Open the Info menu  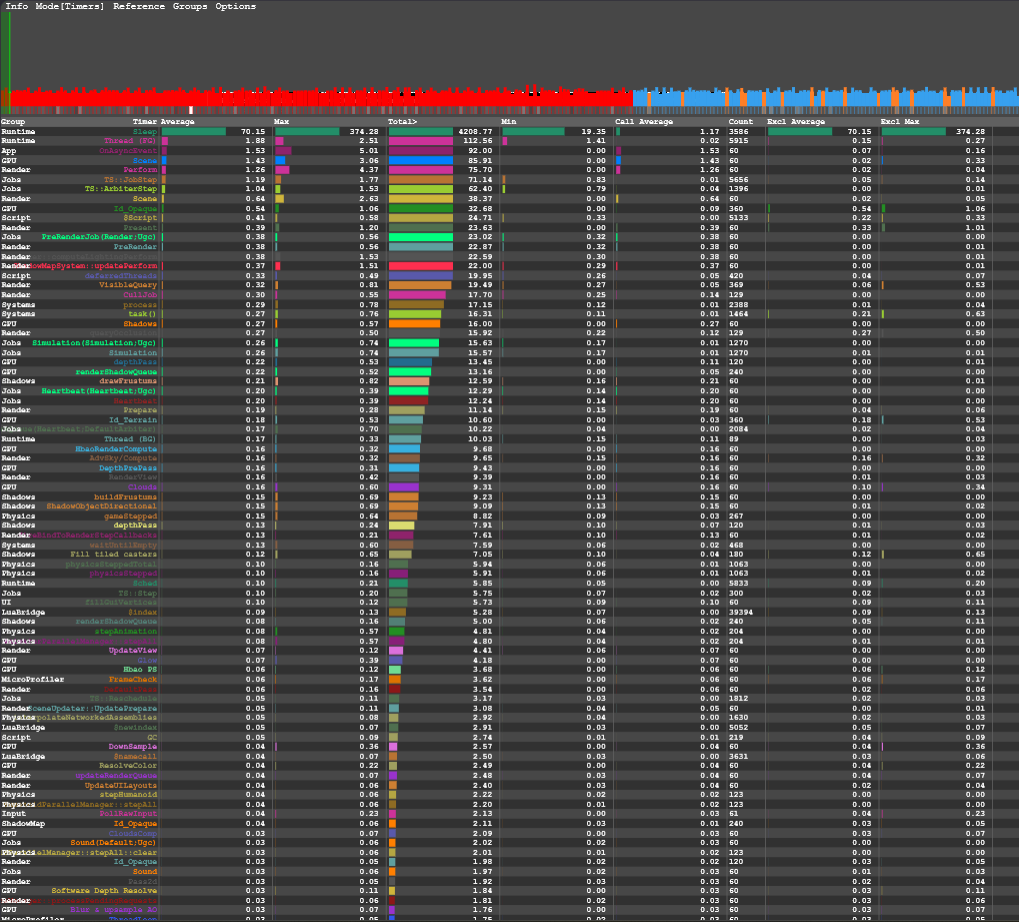16,6
